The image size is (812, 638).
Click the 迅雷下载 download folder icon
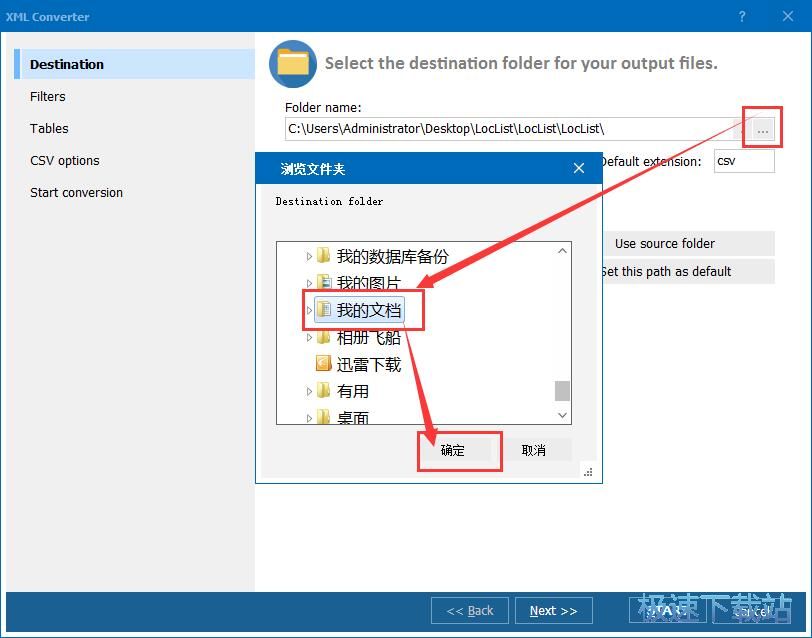coord(324,364)
